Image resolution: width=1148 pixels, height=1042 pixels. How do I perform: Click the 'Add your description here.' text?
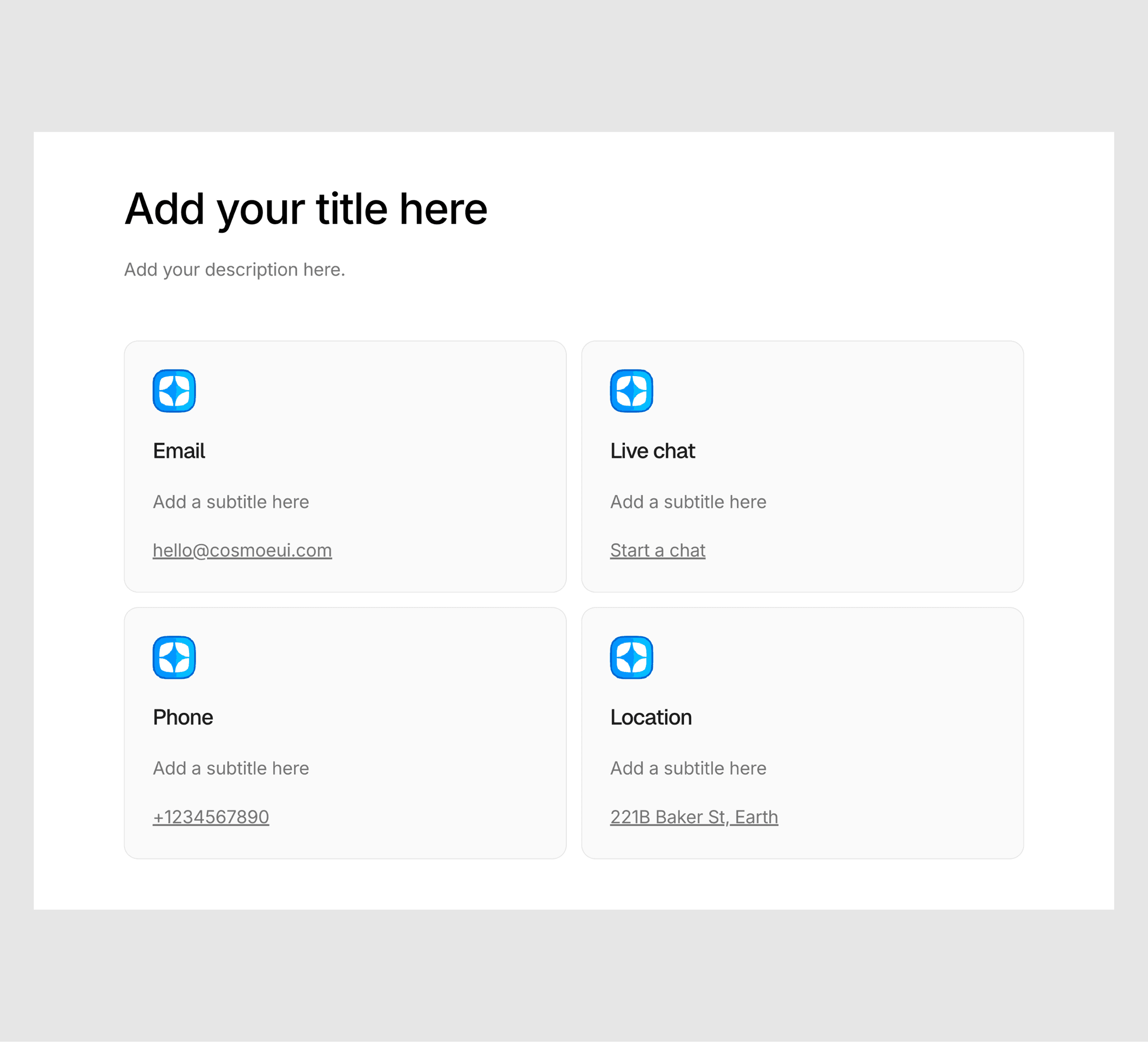point(235,269)
